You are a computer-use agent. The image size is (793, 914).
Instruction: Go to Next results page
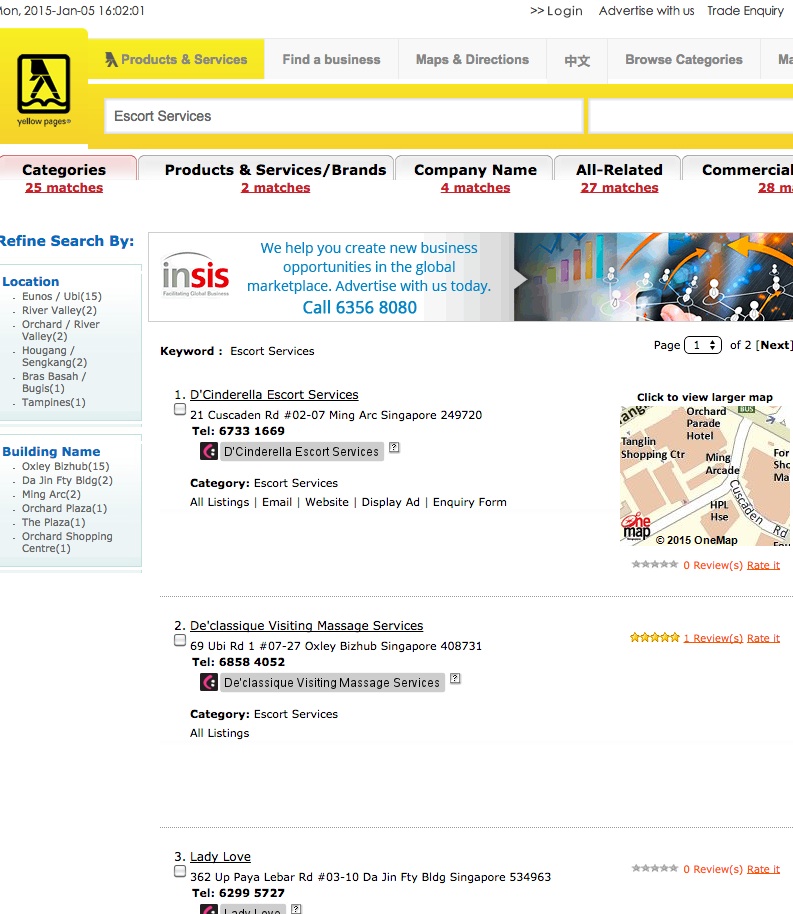[774, 345]
